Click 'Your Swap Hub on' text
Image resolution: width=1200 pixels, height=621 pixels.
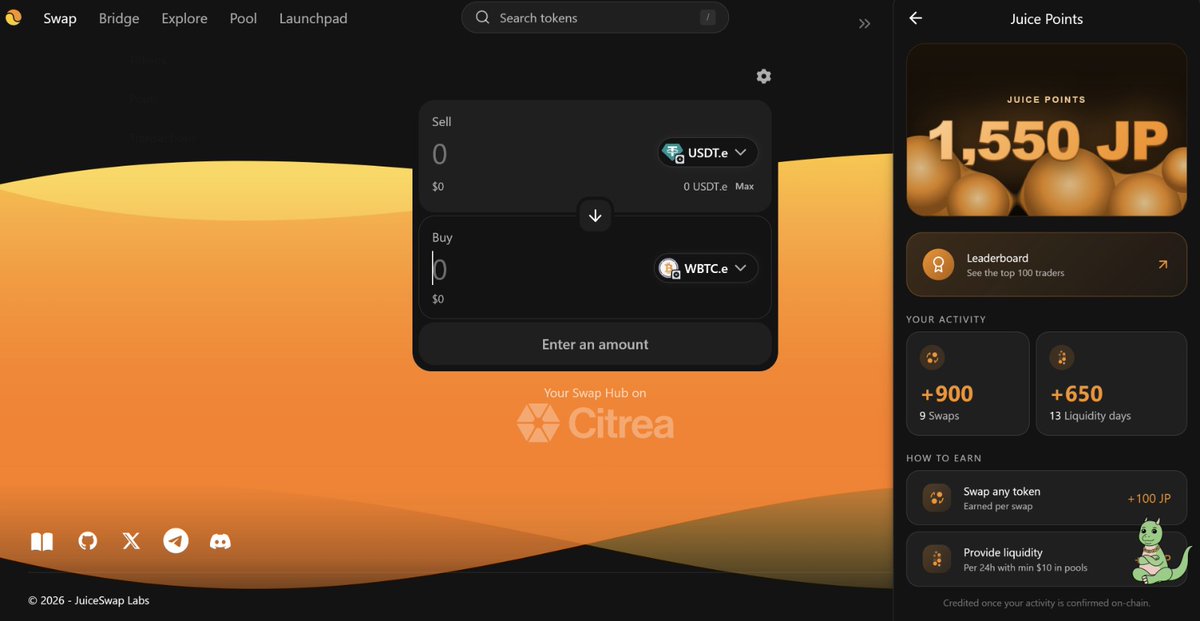pyautogui.click(x=595, y=393)
